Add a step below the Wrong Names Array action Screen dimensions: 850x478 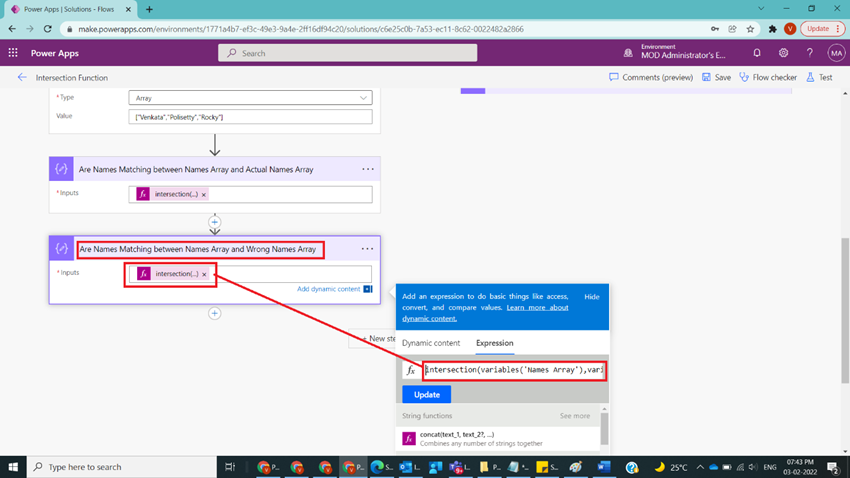click(215, 313)
